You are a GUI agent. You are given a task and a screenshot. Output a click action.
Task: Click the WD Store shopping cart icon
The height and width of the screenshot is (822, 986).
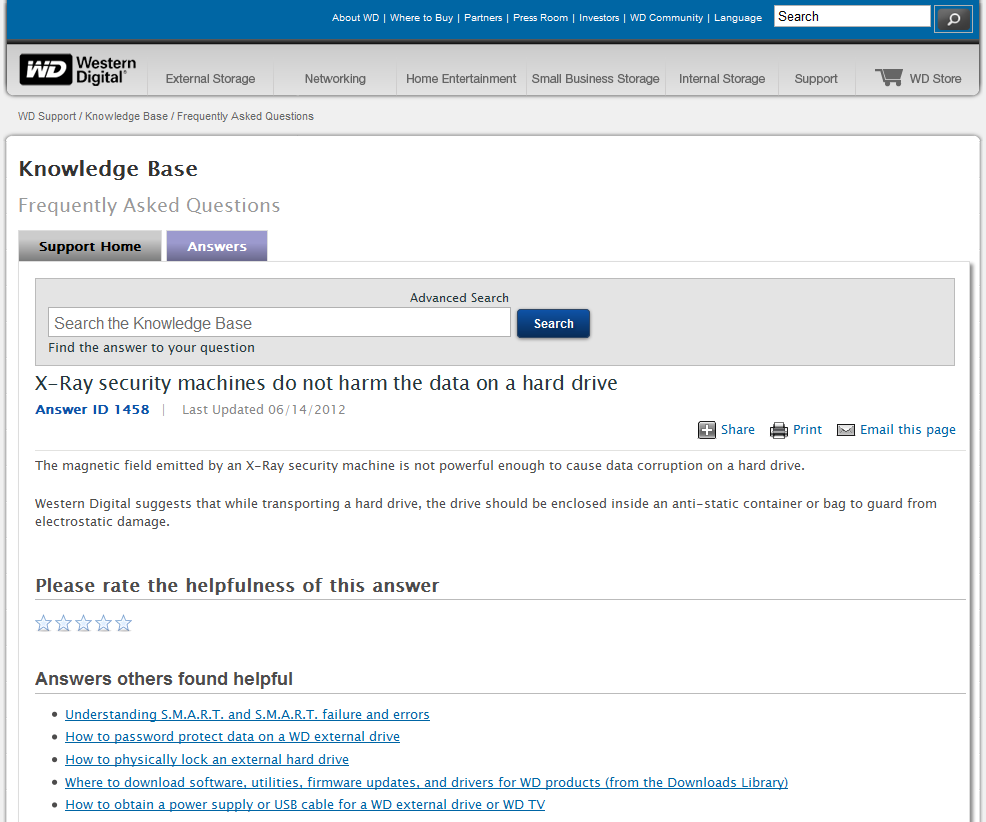point(889,78)
